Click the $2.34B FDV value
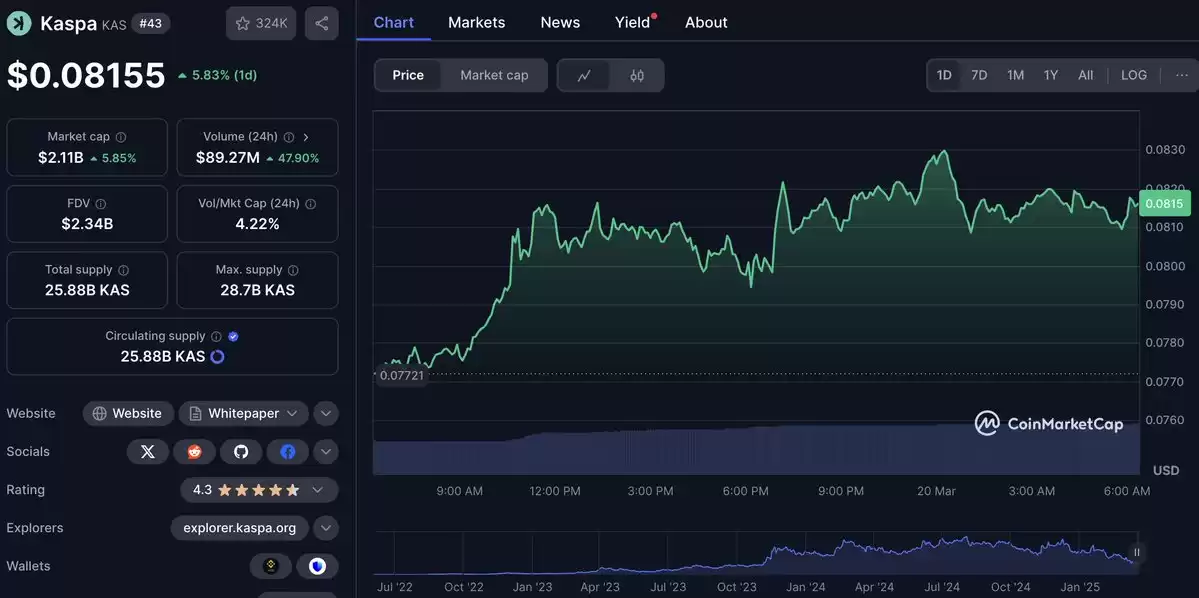The height and width of the screenshot is (598, 1199). pyautogui.click(x=87, y=224)
